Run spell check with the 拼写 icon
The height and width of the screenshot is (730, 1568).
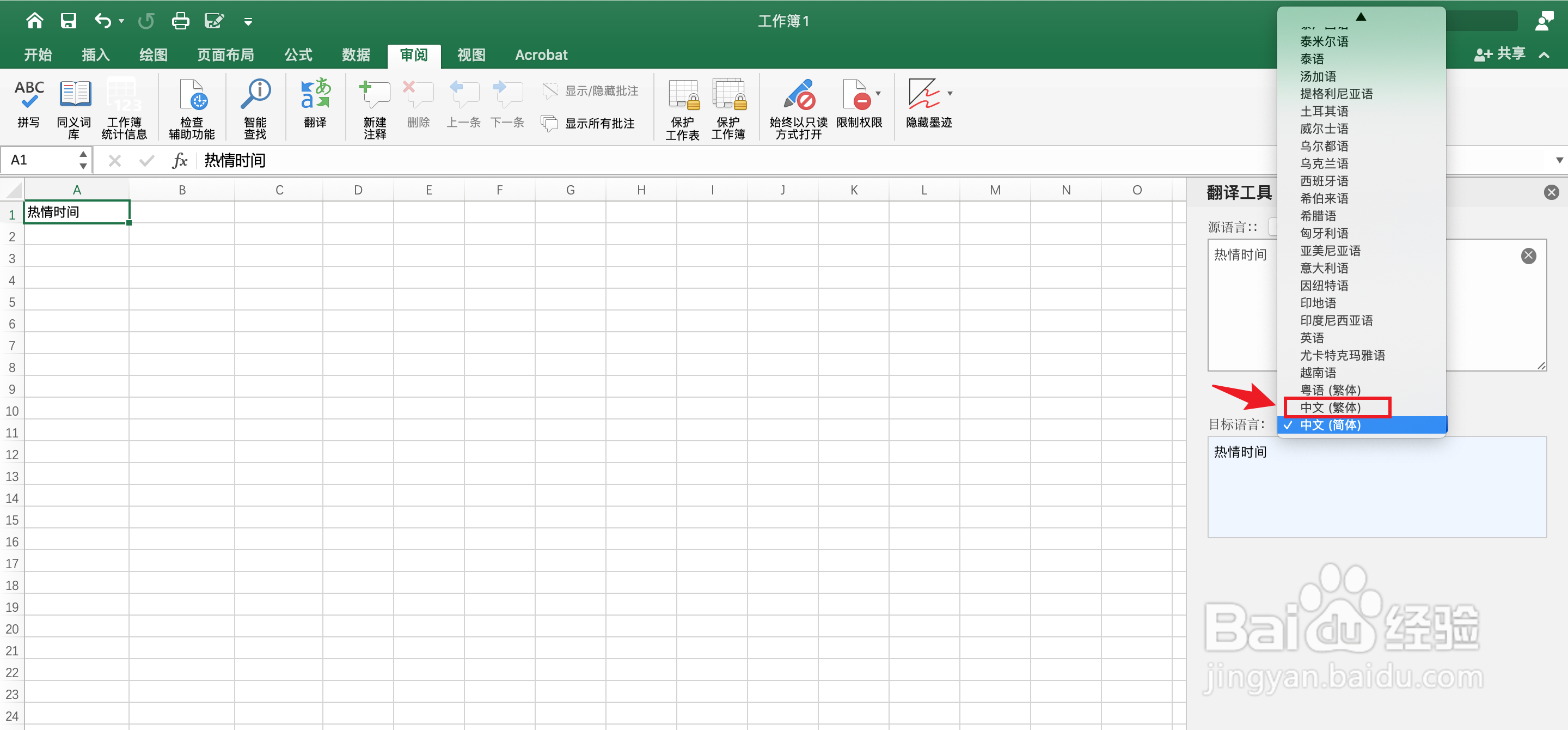pyautogui.click(x=28, y=104)
